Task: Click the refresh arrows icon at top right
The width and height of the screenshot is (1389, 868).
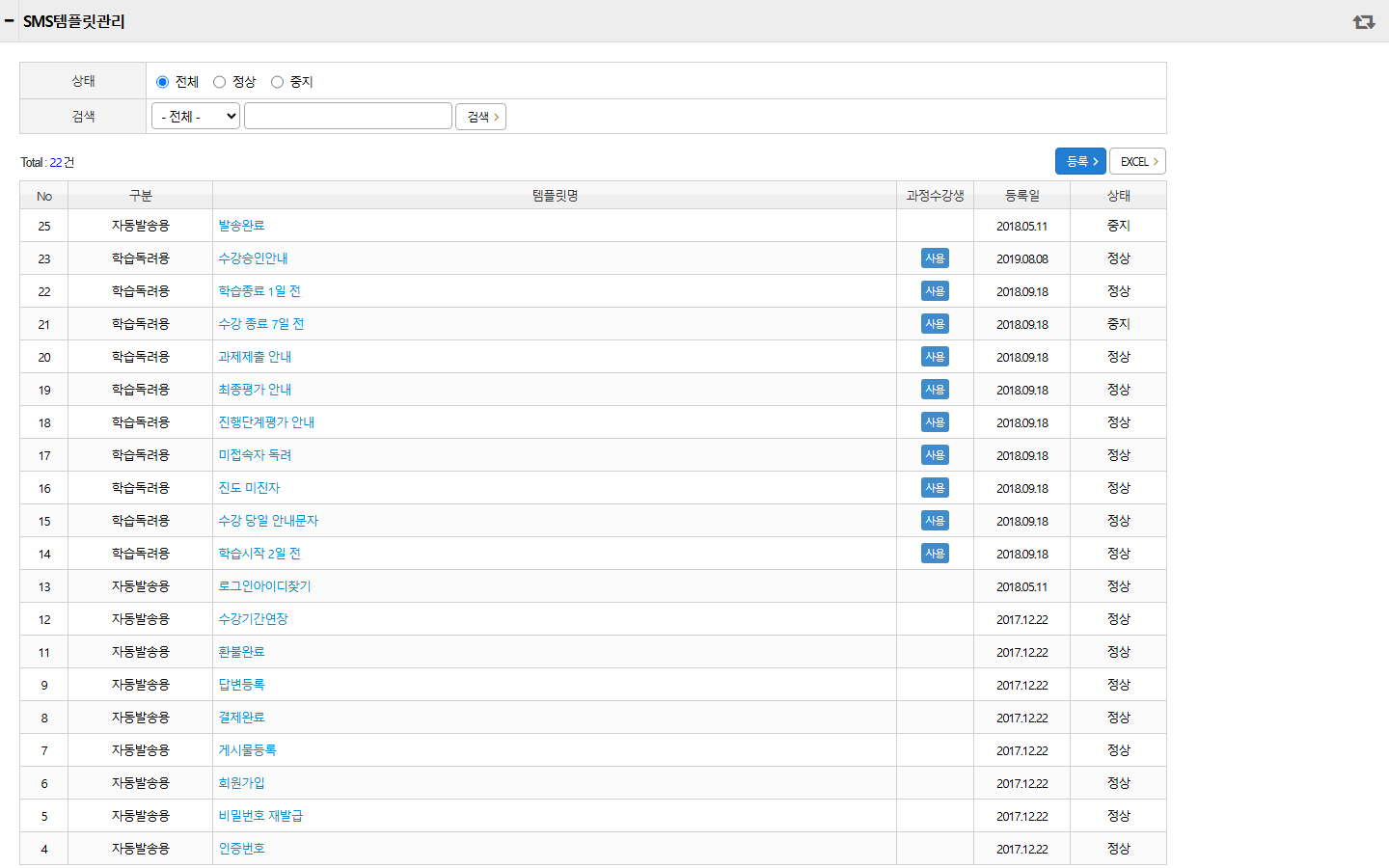Action: 1363,21
